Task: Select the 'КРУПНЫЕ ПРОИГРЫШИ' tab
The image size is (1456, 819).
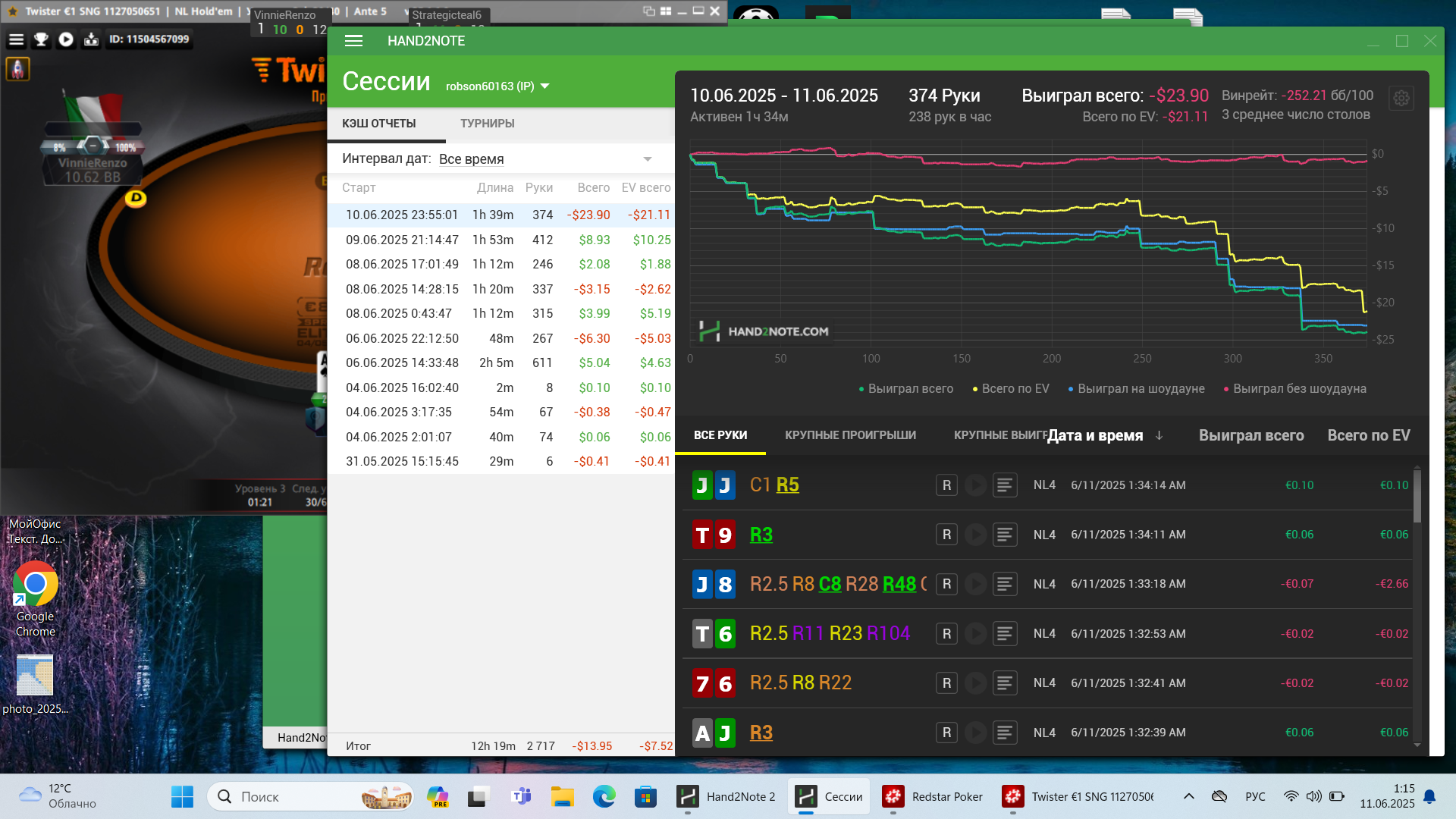Action: (x=850, y=435)
